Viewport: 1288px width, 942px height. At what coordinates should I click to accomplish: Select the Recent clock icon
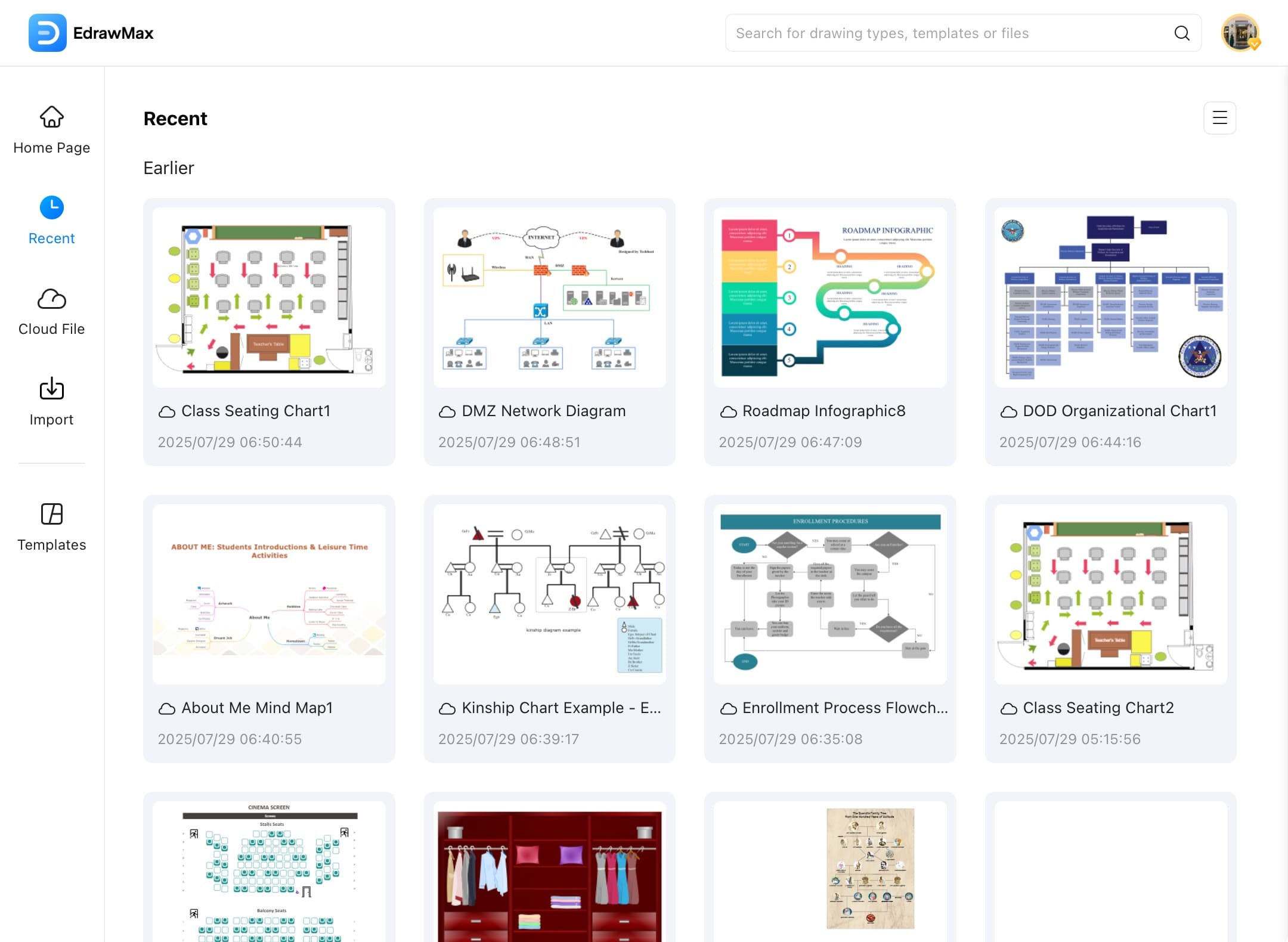coord(52,207)
